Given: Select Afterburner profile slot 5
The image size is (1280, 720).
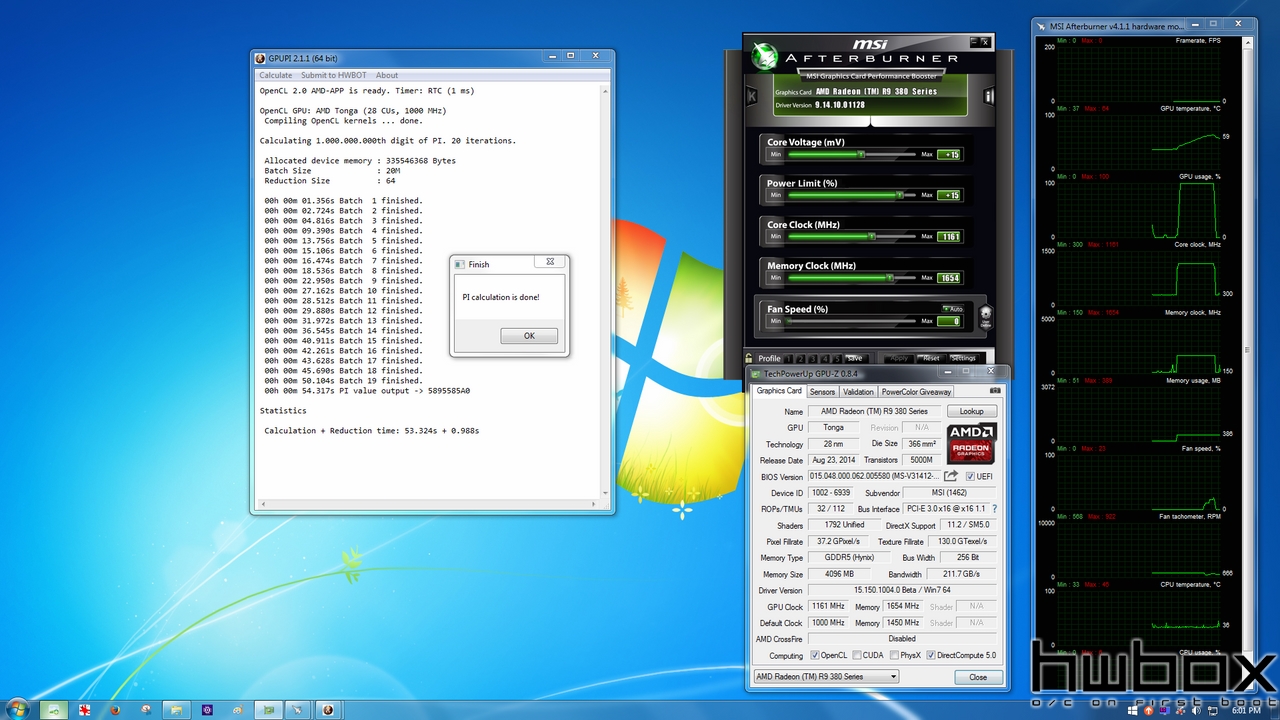Looking at the screenshot, I should [x=837, y=358].
